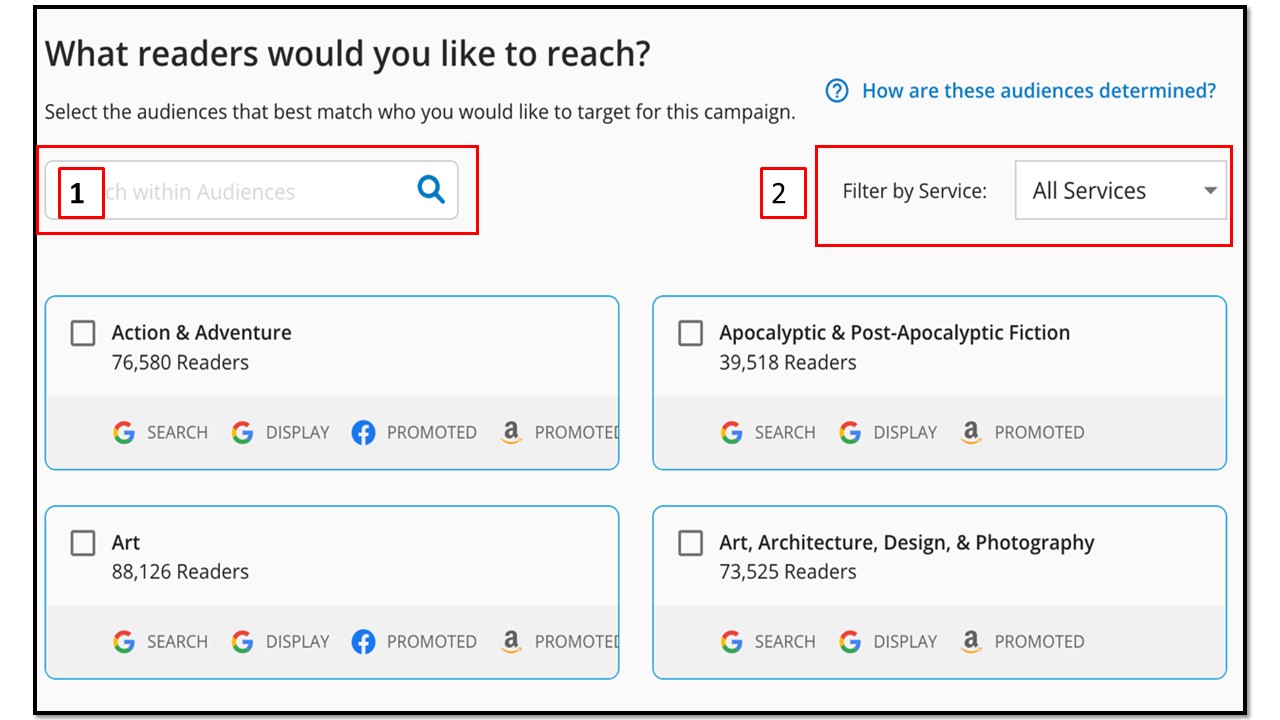This screenshot has width=1280, height=720.
Task: Click the Action & Adventure audience title
Action: 202,333
